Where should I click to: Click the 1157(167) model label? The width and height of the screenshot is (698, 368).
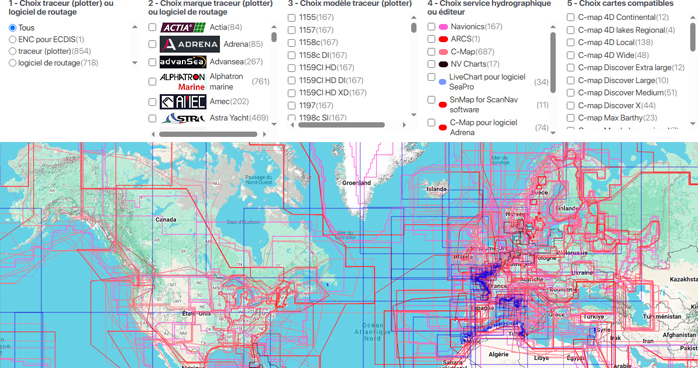(x=316, y=30)
